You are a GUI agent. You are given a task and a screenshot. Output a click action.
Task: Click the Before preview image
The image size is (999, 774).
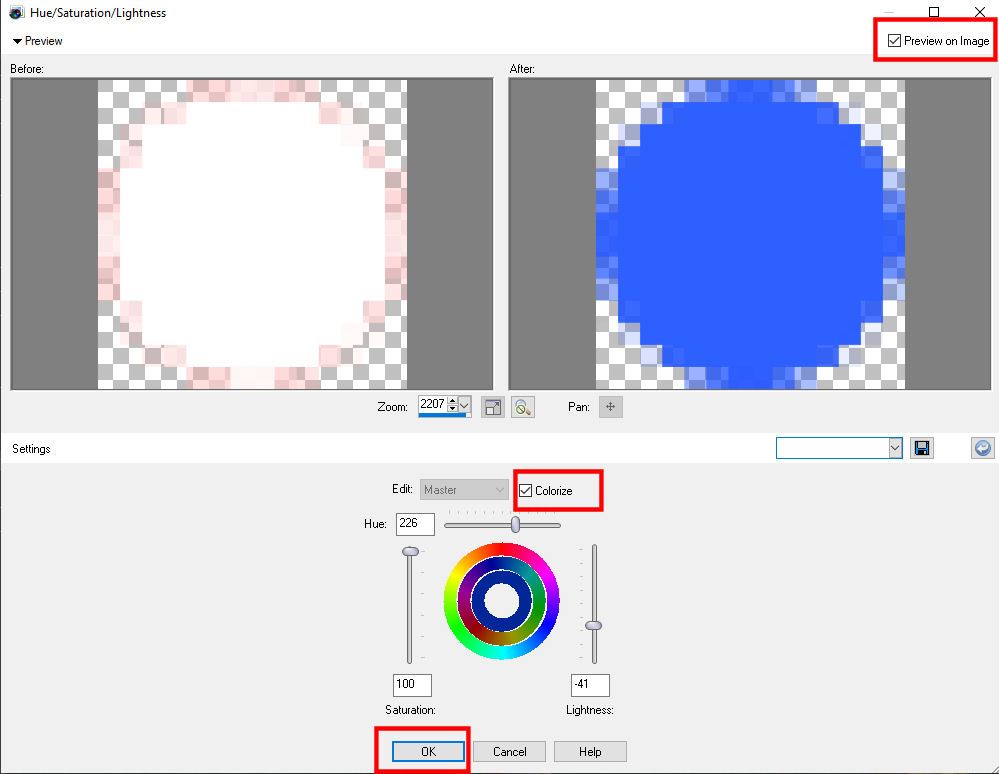pos(252,234)
